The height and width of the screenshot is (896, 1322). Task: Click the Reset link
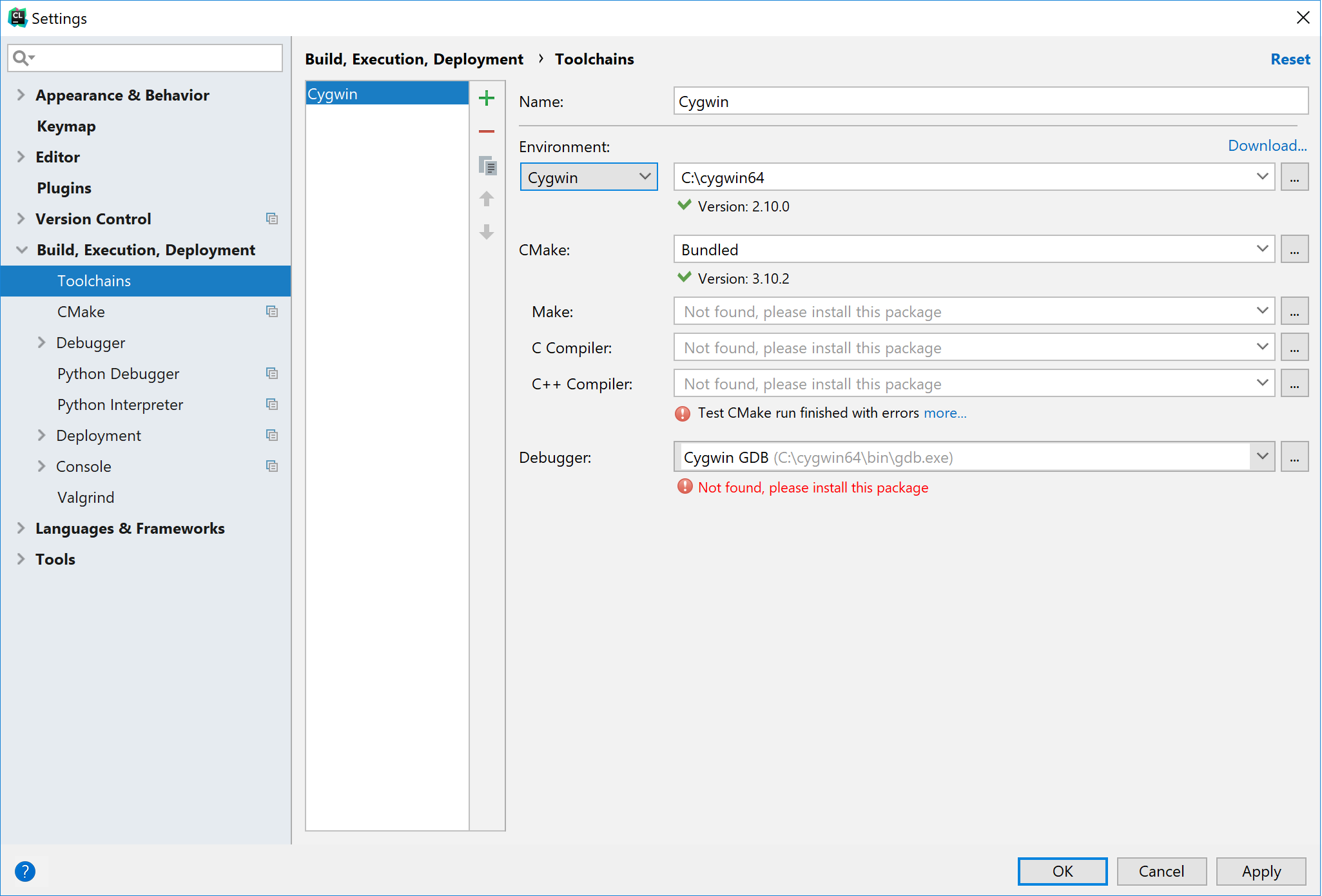[x=1290, y=59]
